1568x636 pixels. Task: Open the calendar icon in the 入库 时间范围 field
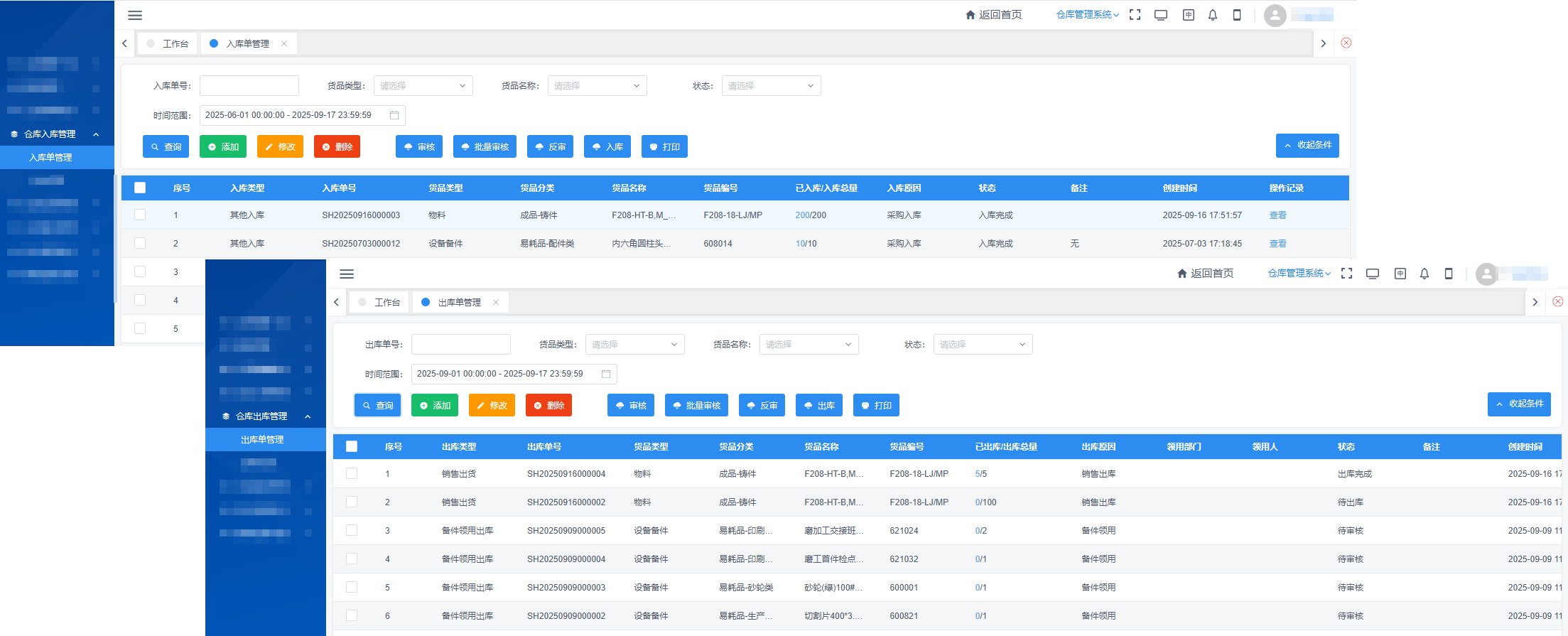[394, 115]
